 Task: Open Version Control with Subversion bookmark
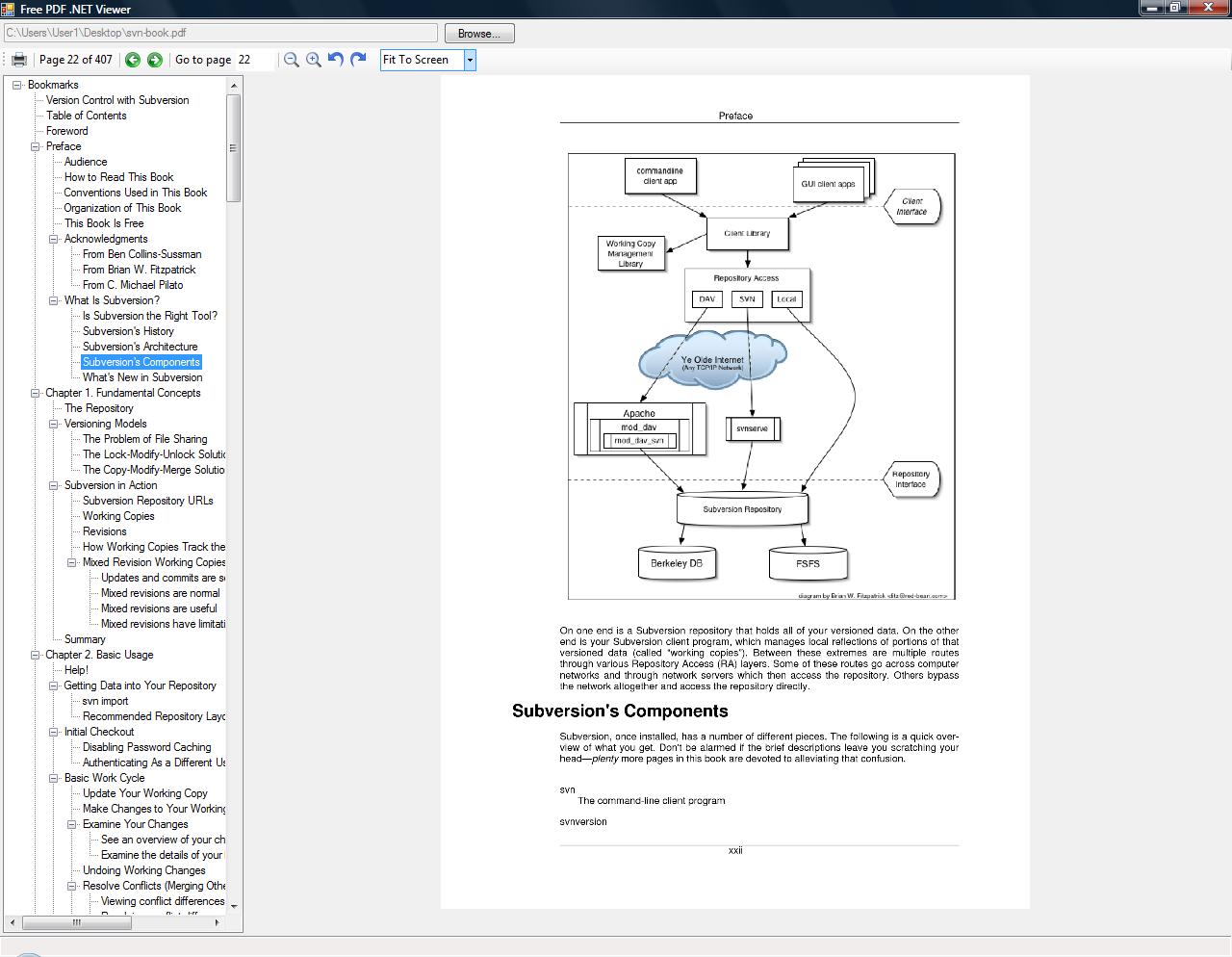coord(117,100)
